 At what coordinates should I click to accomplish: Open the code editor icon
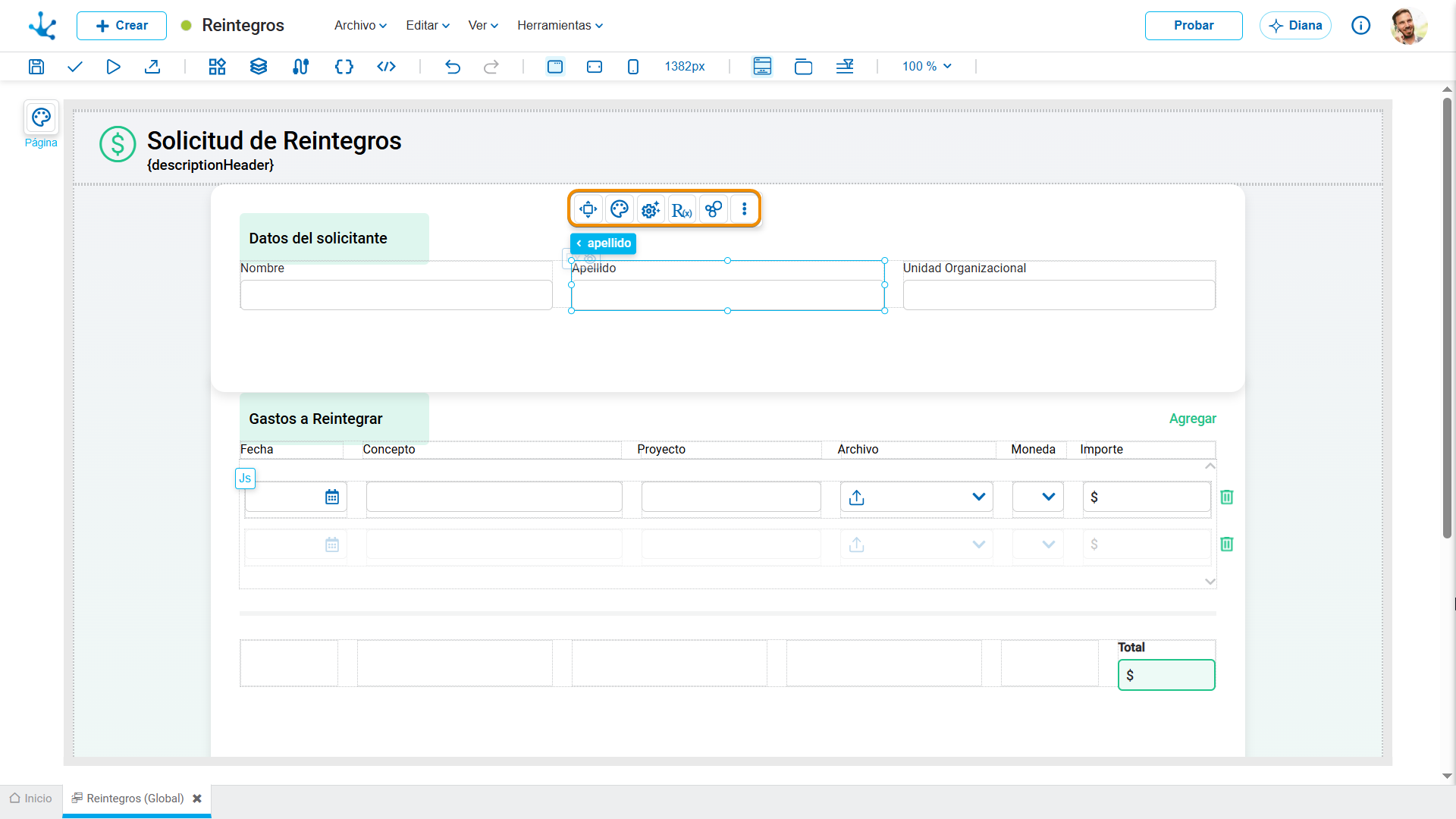386,67
